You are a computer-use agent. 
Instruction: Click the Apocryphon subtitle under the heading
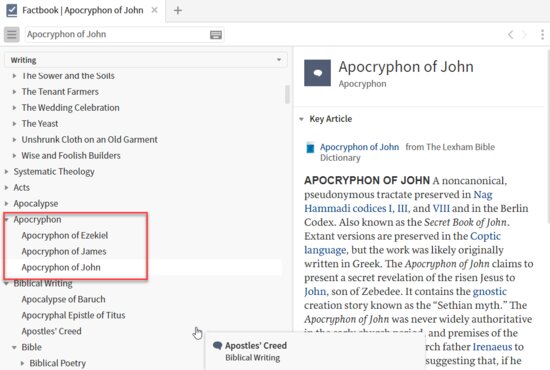(x=362, y=84)
